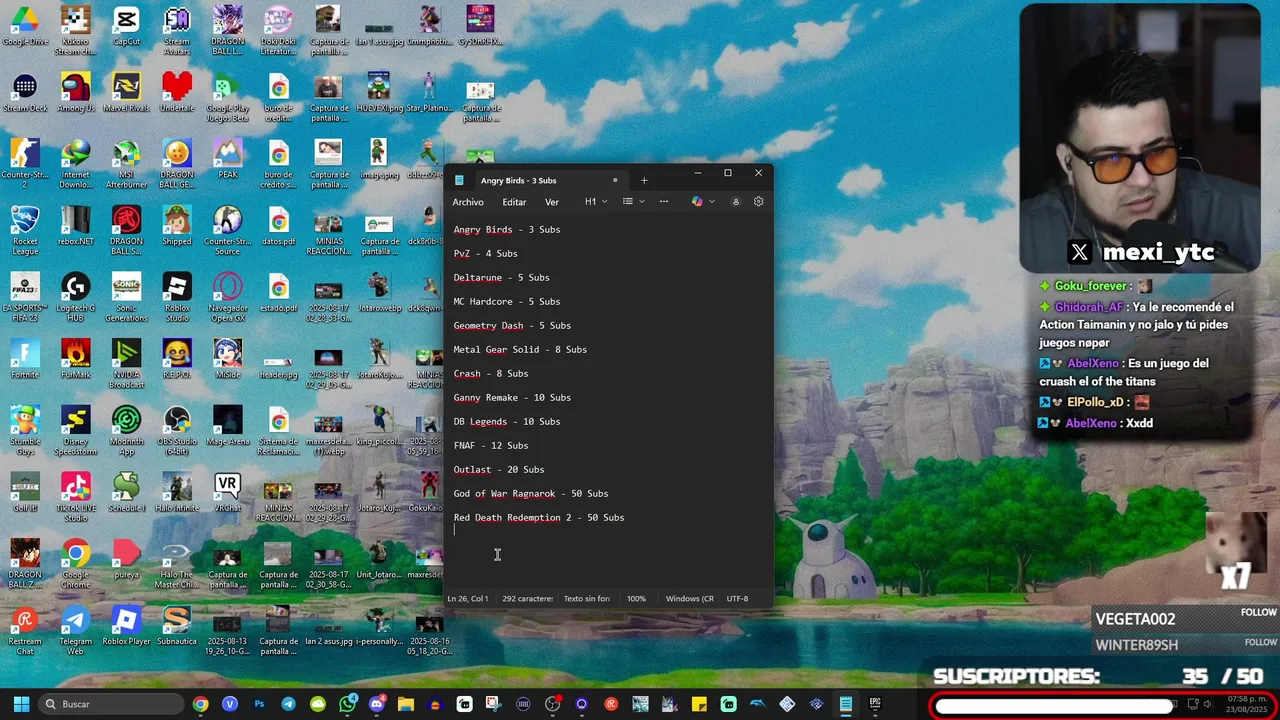Open the Archivo menu
1280x720 pixels.
pyautogui.click(x=468, y=202)
